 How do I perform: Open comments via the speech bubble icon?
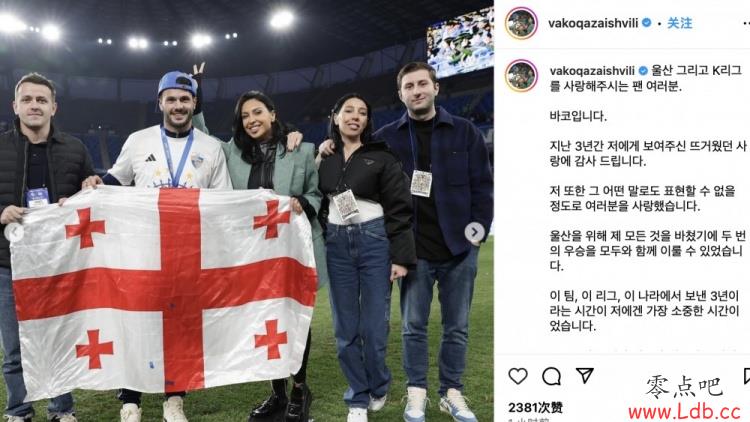(x=551, y=376)
